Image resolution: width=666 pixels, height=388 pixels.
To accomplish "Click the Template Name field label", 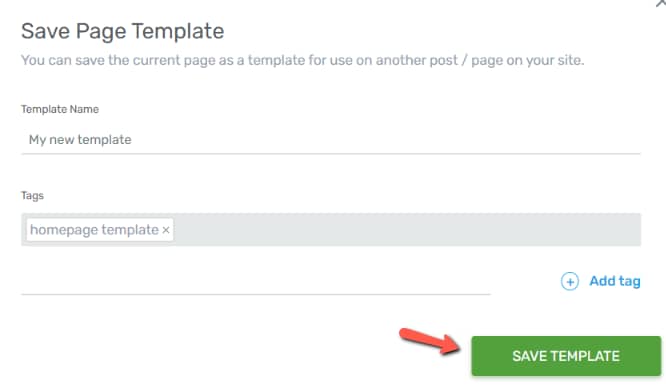I will 60,109.
